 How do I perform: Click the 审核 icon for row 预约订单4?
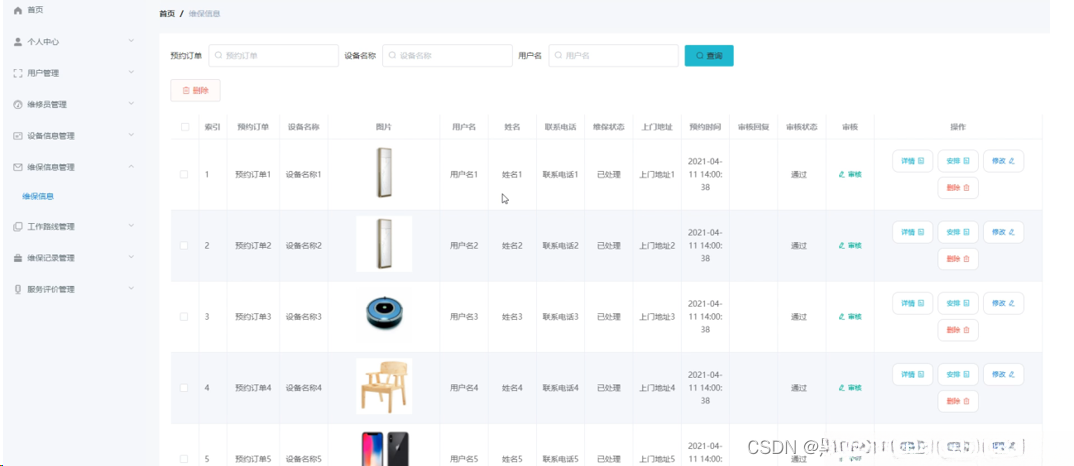click(842, 388)
